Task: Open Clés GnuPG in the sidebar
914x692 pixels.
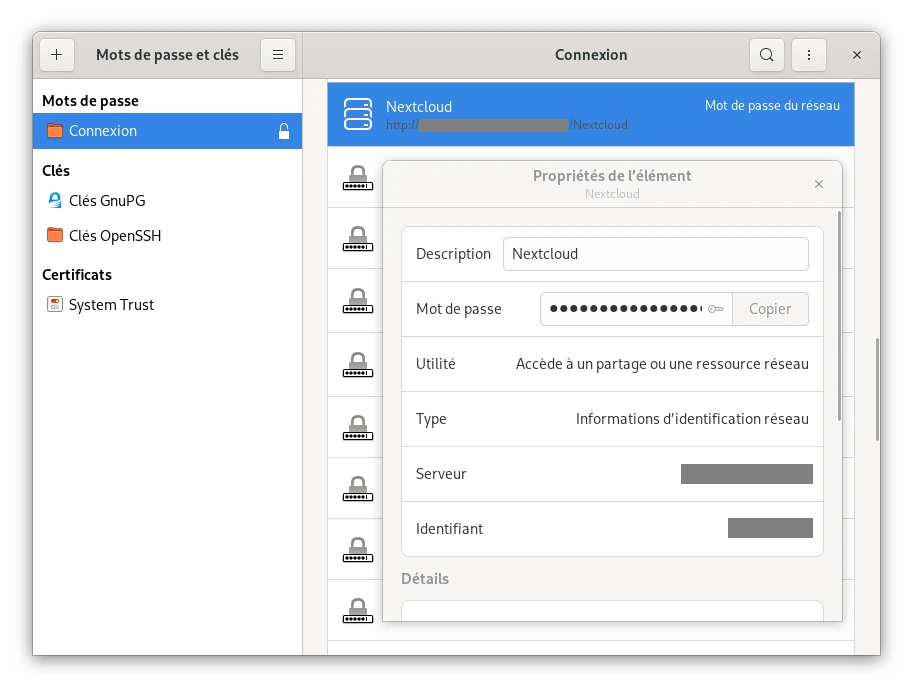Action: [167, 201]
